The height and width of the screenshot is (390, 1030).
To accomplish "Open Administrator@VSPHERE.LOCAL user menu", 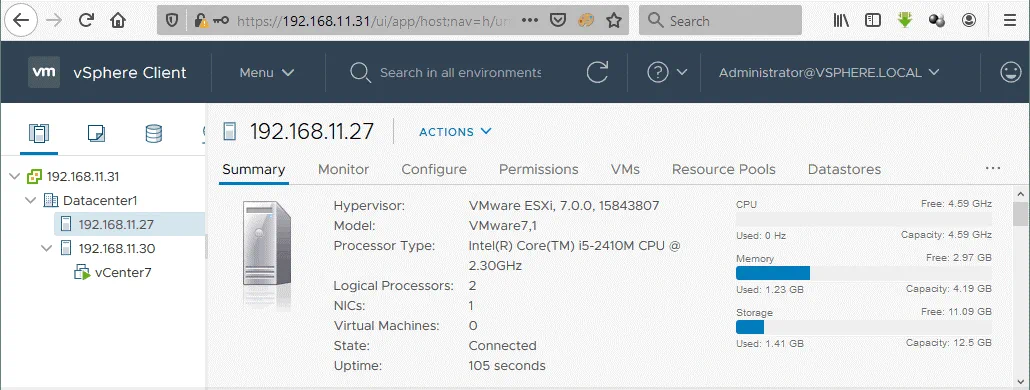I will pyautogui.click(x=829, y=72).
